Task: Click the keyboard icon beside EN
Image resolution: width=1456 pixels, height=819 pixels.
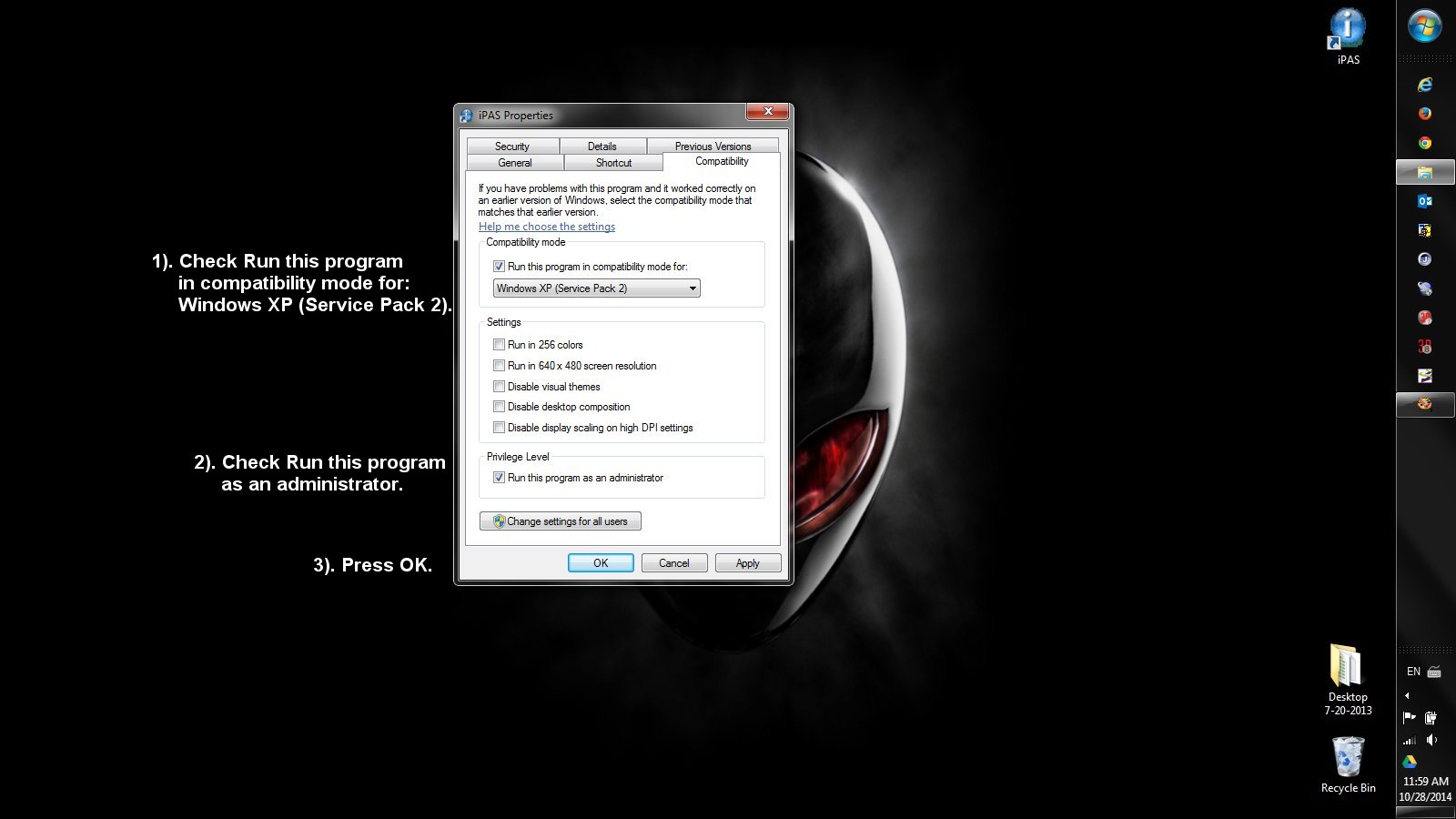Action: [1434, 672]
